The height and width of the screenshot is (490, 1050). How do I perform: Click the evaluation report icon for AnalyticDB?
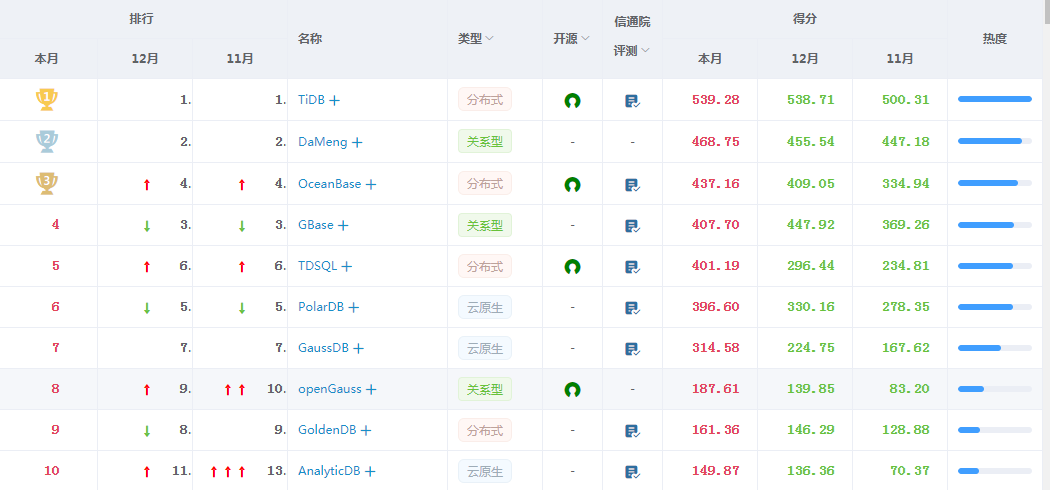pos(632,472)
